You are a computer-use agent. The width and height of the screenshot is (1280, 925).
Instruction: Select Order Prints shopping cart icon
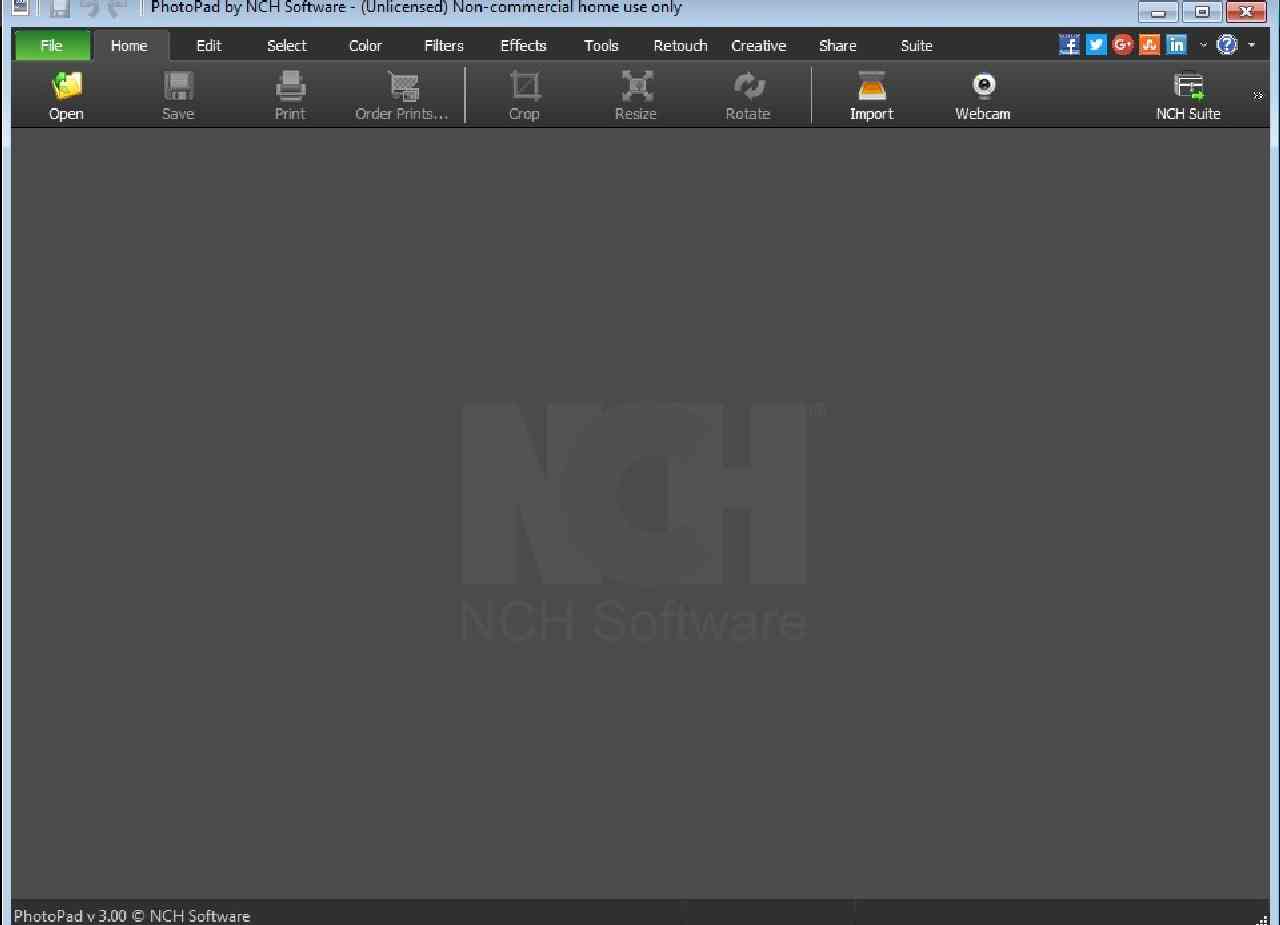[x=402, y=86]
